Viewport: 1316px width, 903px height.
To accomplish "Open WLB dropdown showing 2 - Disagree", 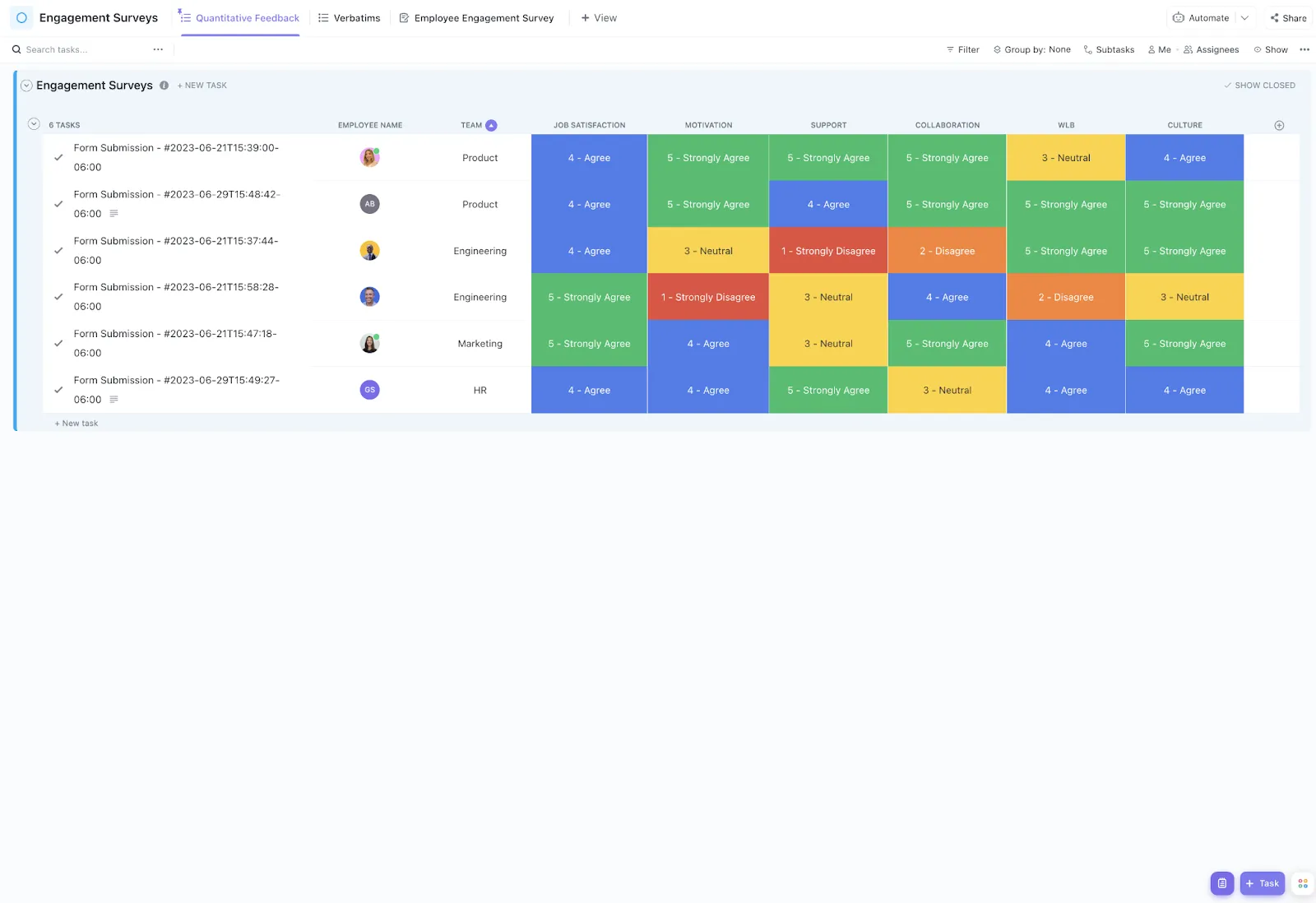I will (1066, 297).
